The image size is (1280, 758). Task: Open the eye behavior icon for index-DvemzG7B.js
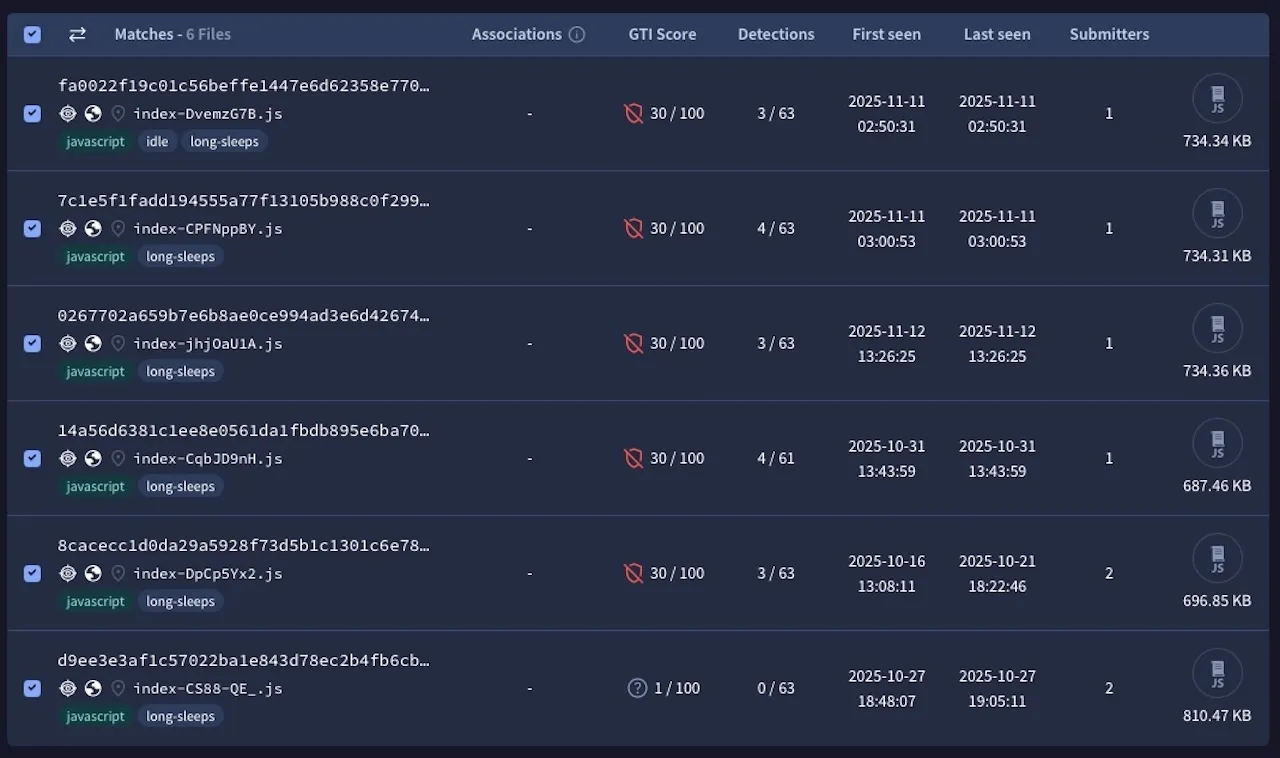pos(67,113)
